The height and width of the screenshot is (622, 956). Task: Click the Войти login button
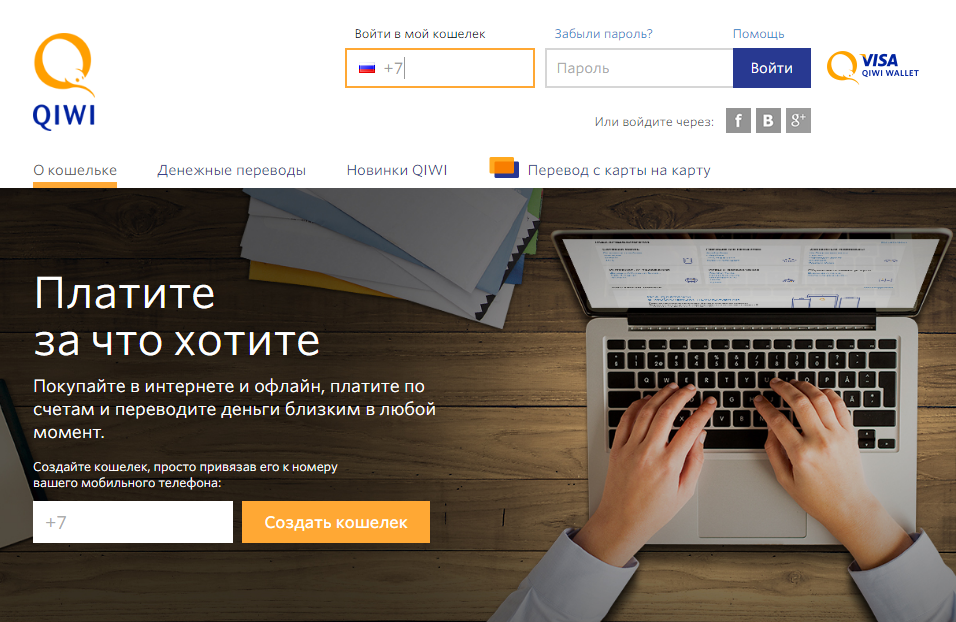(772, 68)
